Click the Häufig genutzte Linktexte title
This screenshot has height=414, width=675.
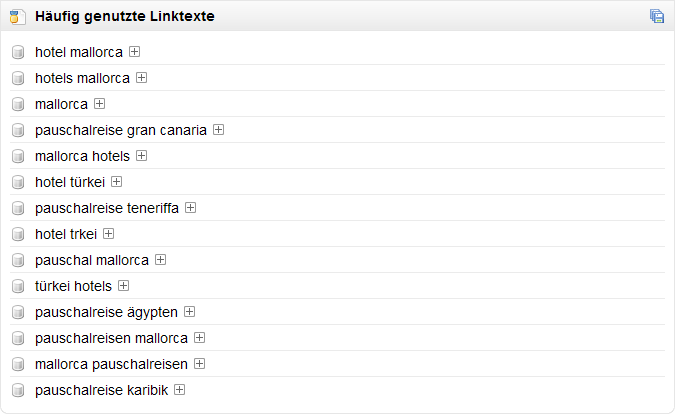[x=124, y=17]
